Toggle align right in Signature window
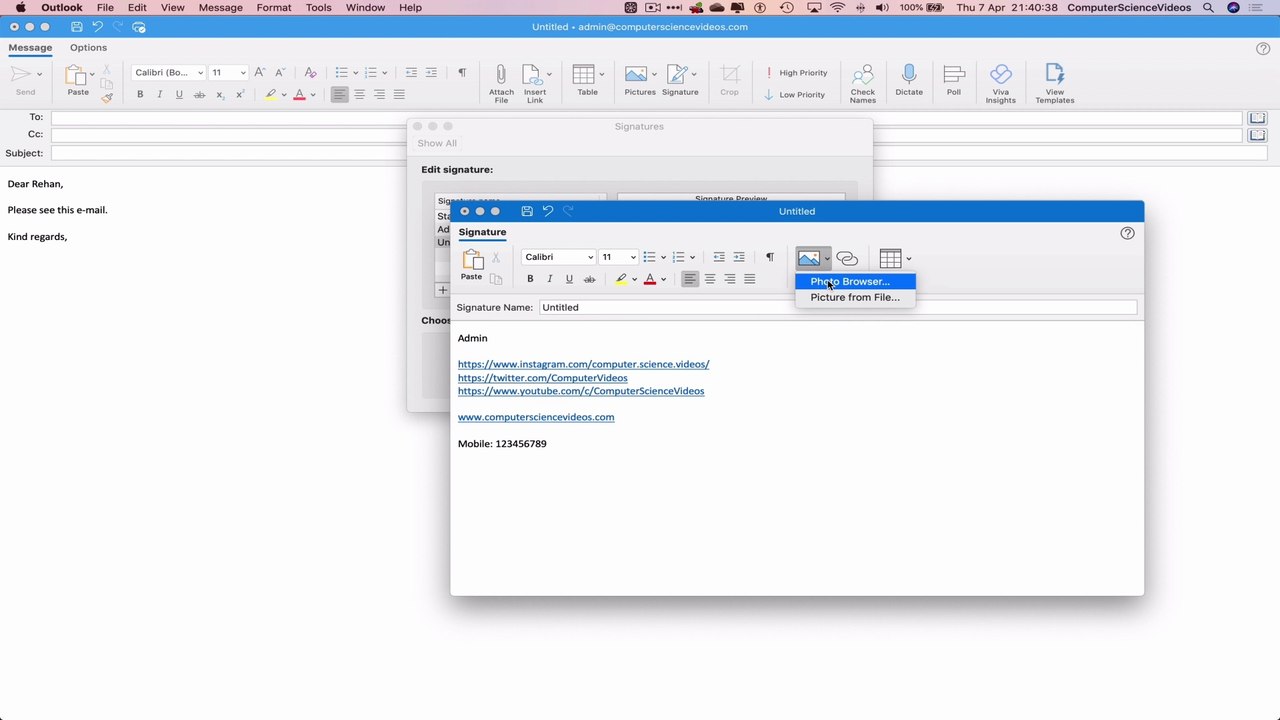This screenshot has width=1280, height=720. pos(730,279)
